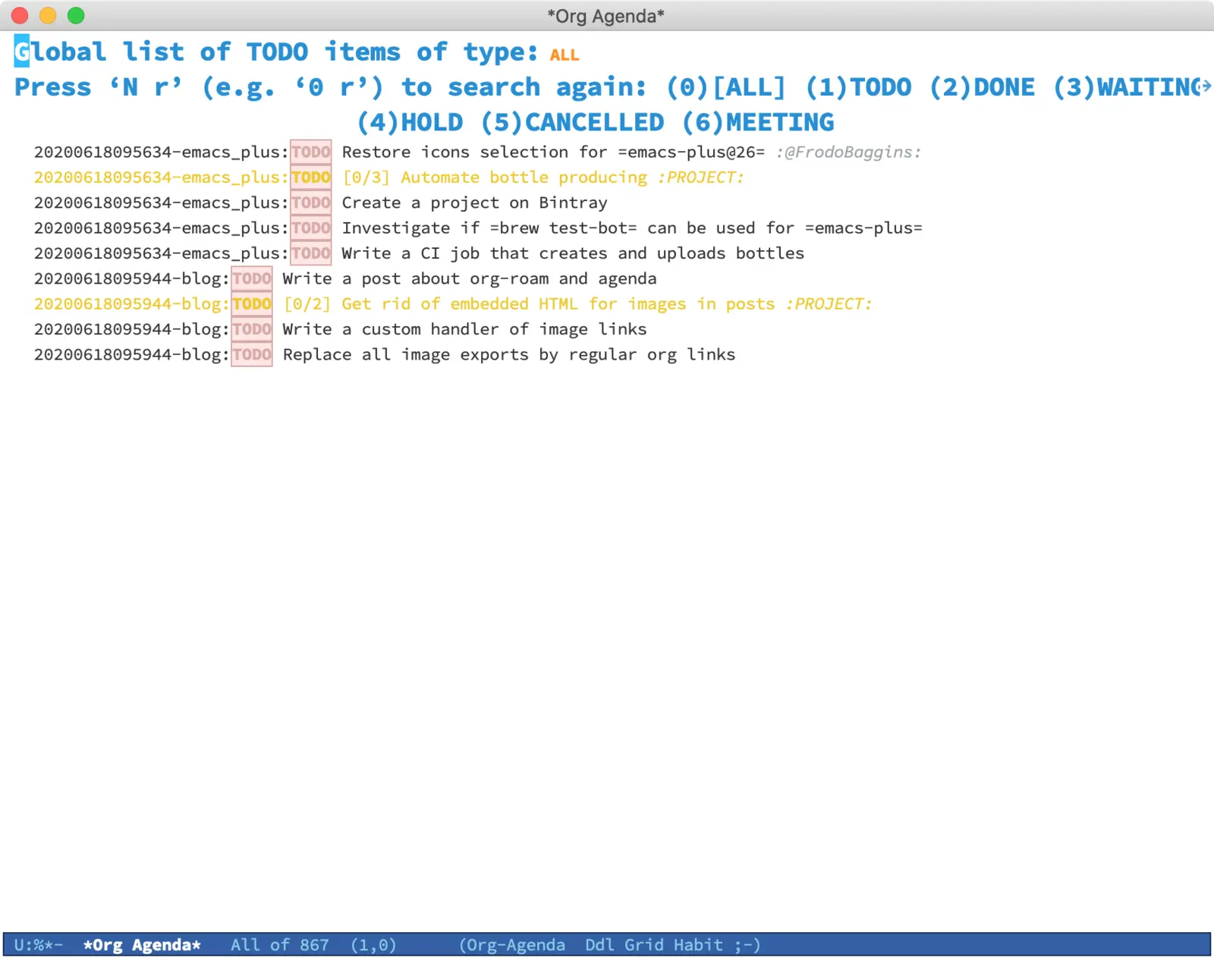Click the :@FrodoBaggins: tag
This screenshot has width=1214, height=980.
pos(848,152)
